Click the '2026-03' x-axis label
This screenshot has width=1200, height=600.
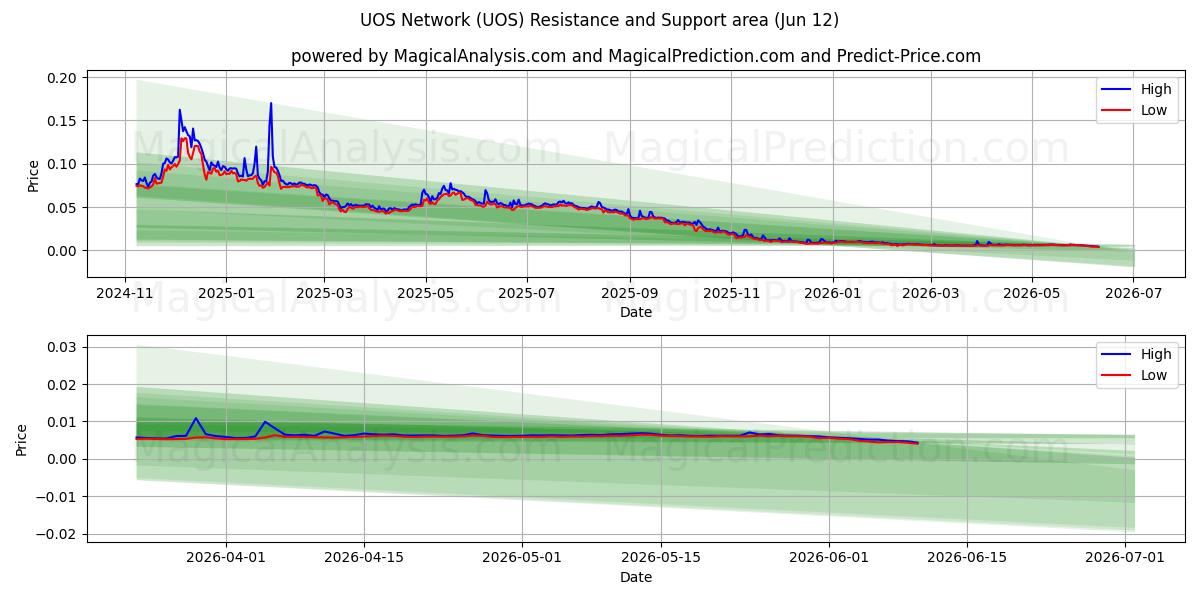click(931, 294)
